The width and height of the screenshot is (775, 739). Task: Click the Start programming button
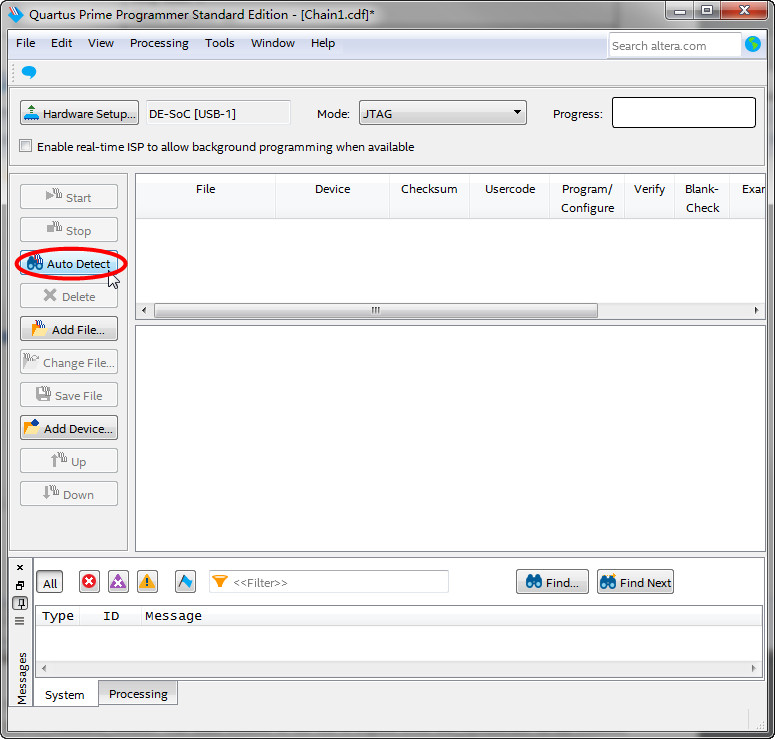[69, 197]
